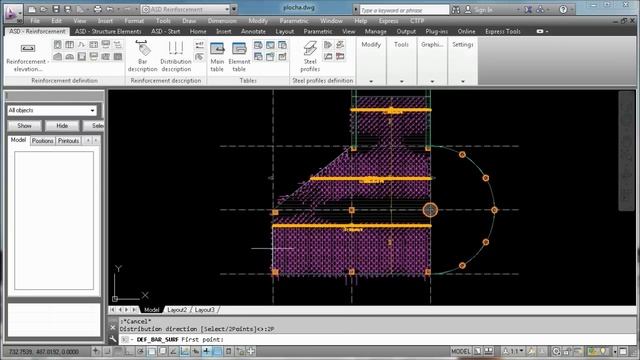
Task: Click the command line wrench customize icon
Action: point(113,339)
